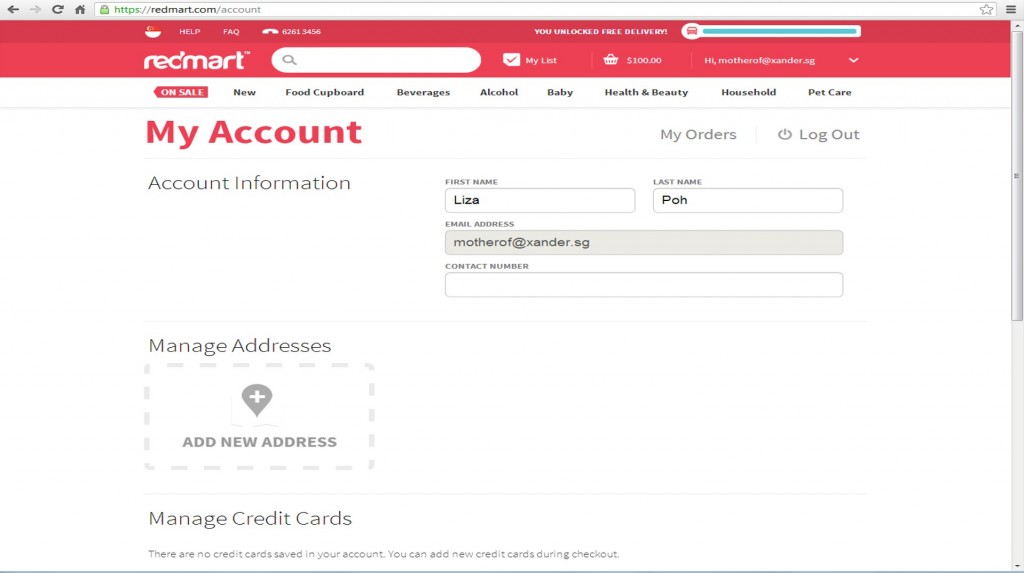Click the redmart logo

point(197,60)
